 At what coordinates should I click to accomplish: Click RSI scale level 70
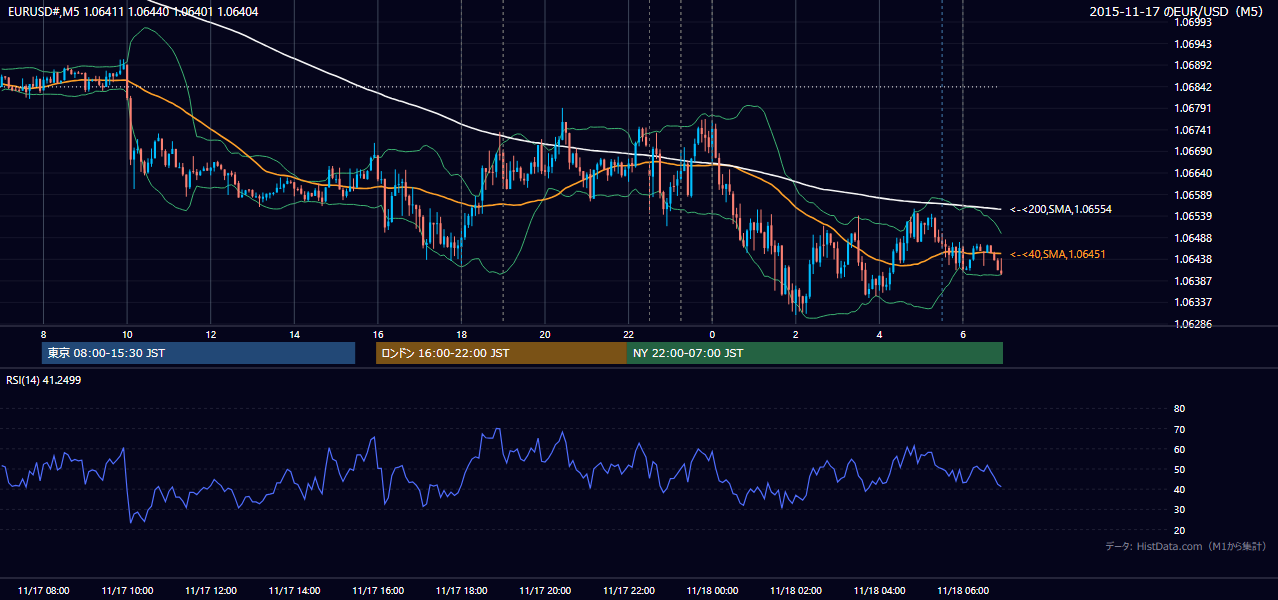point(1179,429)
